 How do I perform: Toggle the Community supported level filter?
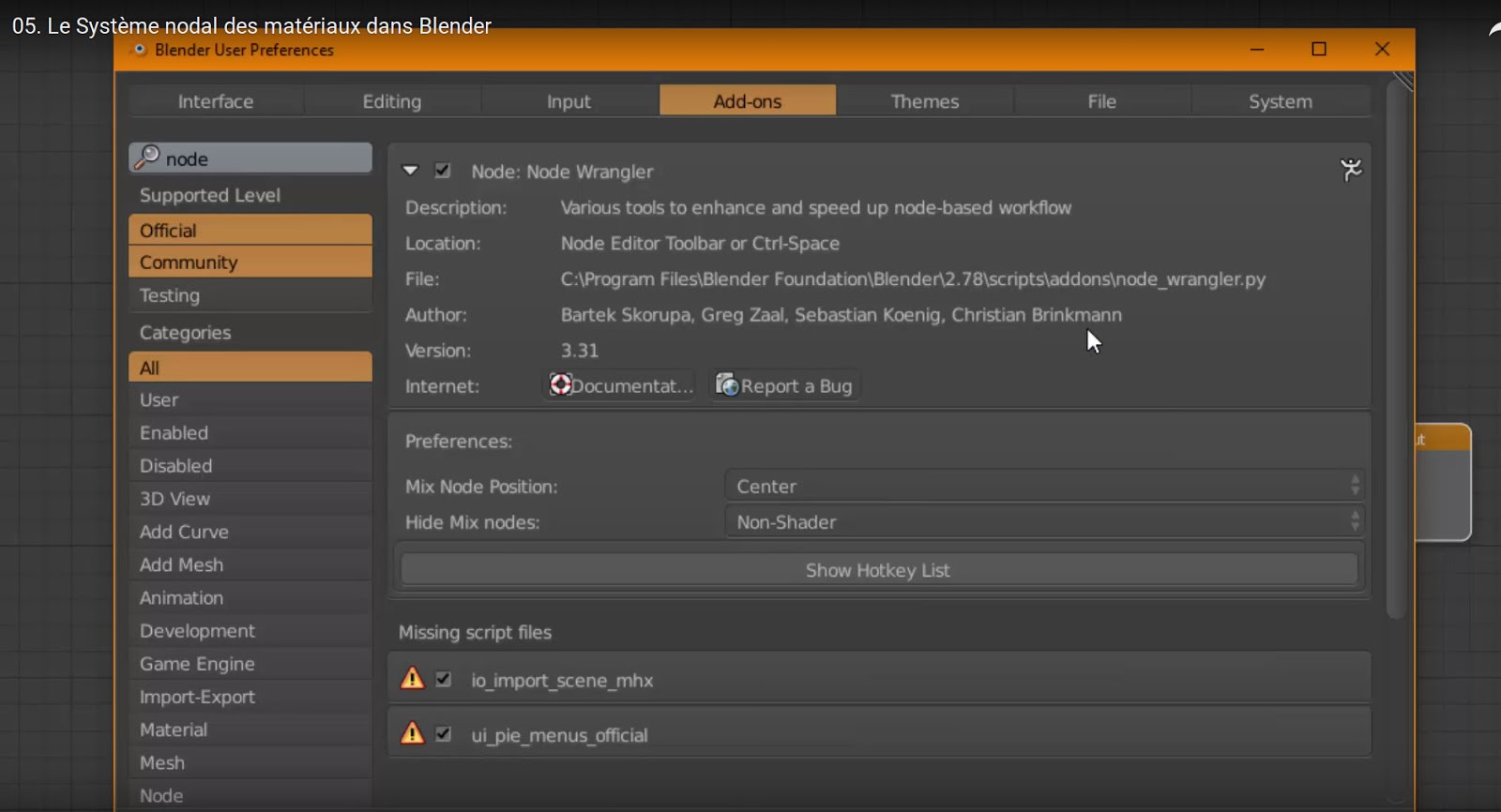(250, 263)
